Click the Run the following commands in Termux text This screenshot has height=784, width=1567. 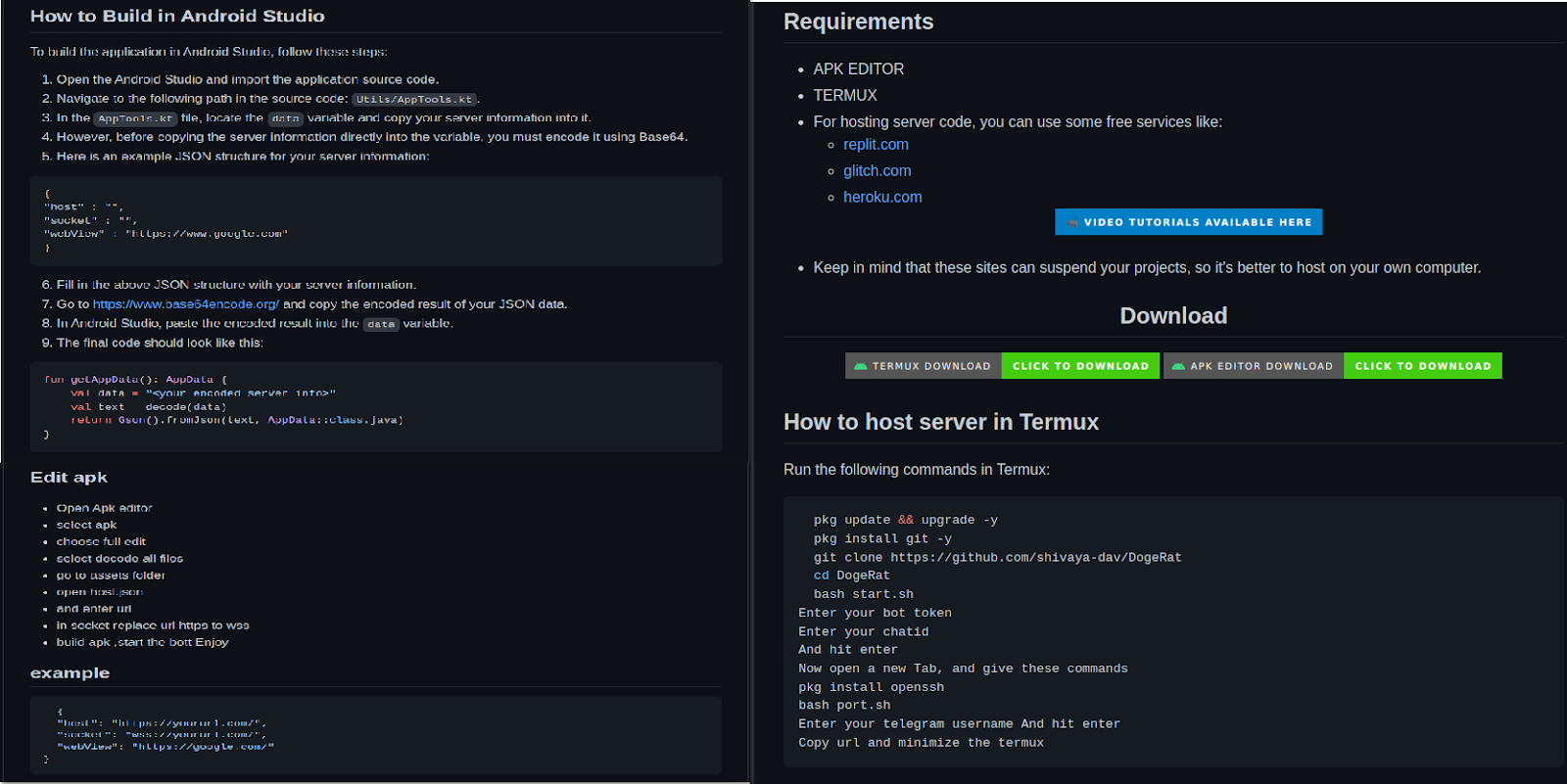click(x=916, y=470)
